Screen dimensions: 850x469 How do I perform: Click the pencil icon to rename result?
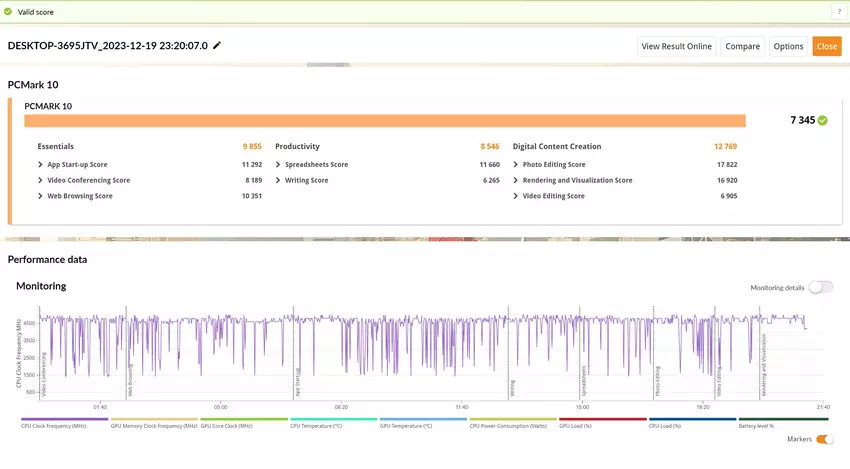(x=217, y=46)
